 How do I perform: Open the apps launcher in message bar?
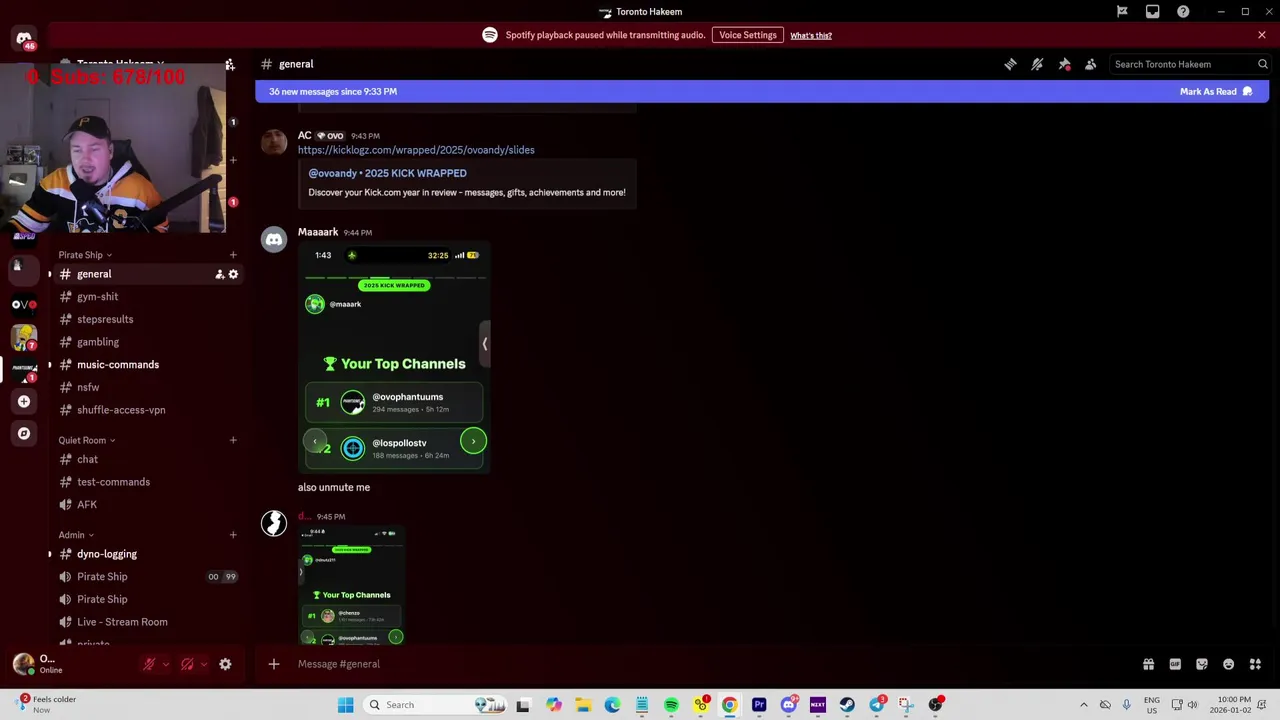pyautogui.click(x=1255, y=664)
